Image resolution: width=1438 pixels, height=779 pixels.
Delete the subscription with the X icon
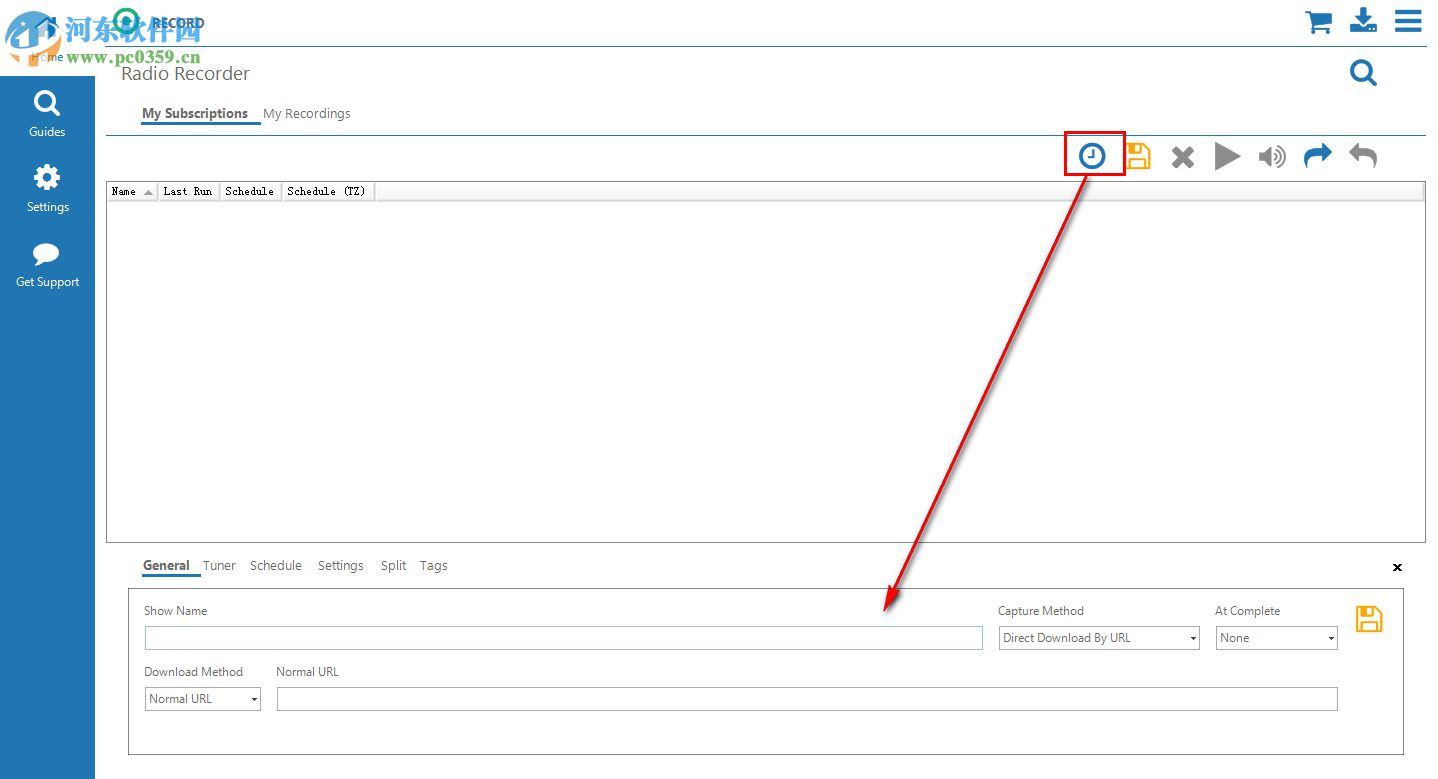[x=1183, y=157]
